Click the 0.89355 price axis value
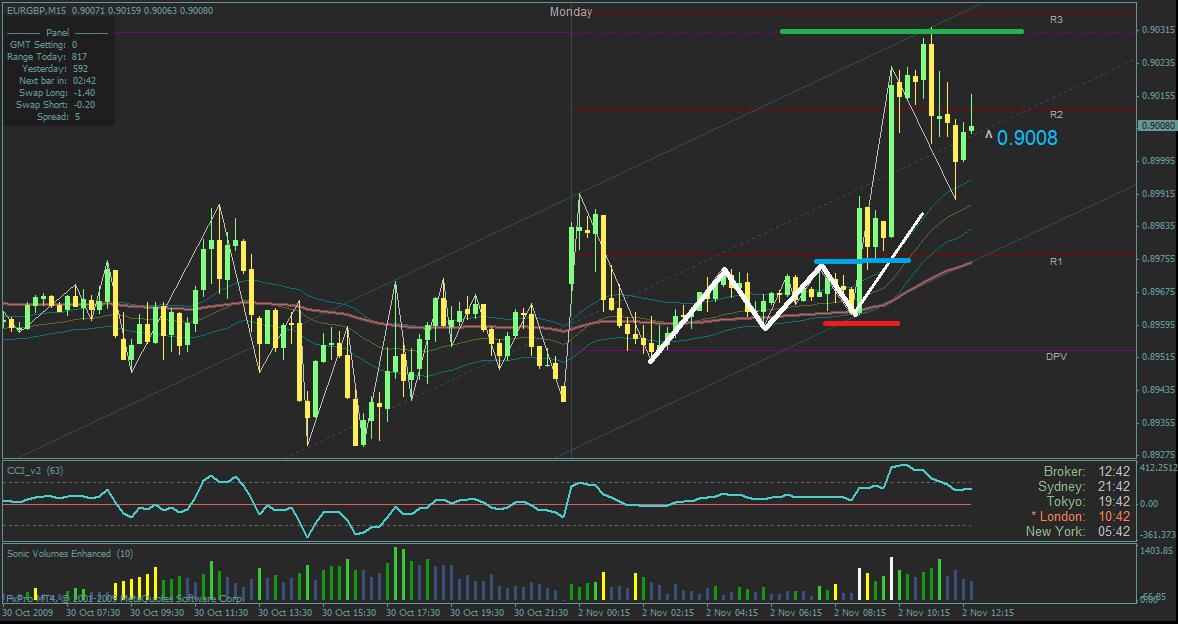Screen dimensions: 1178x624 [1158, 423]
